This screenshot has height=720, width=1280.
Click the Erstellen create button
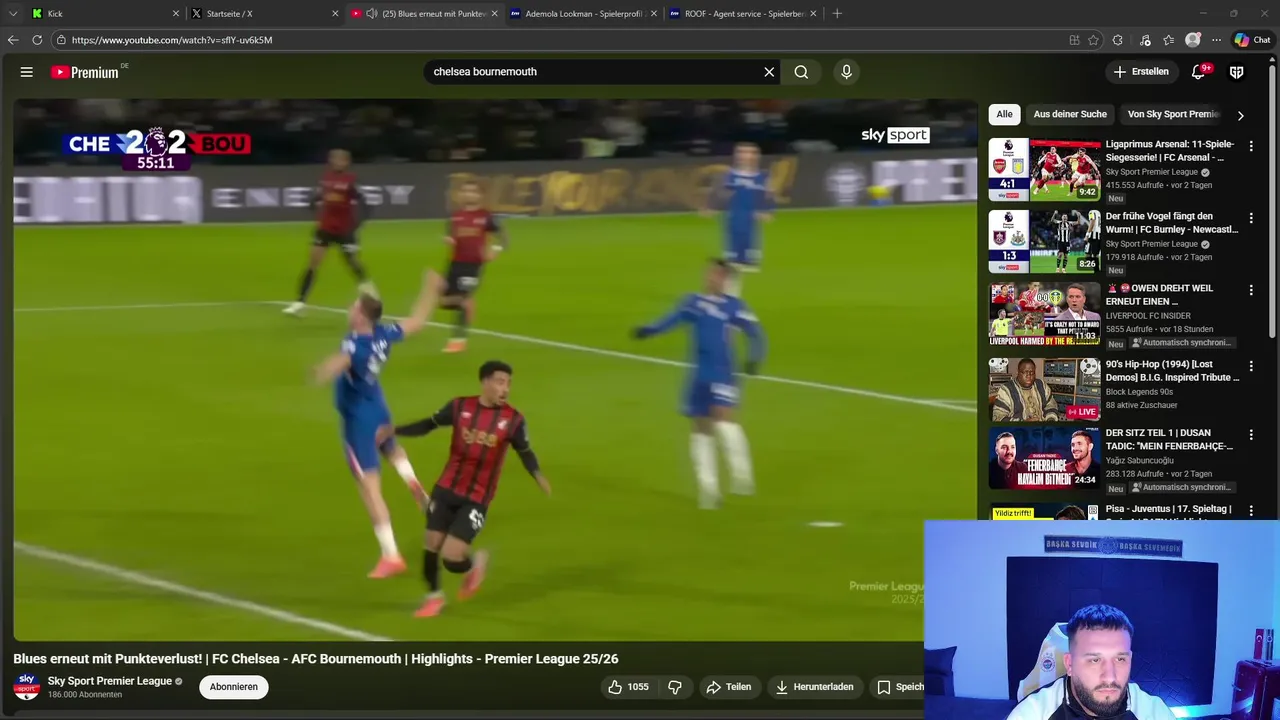1141,72
